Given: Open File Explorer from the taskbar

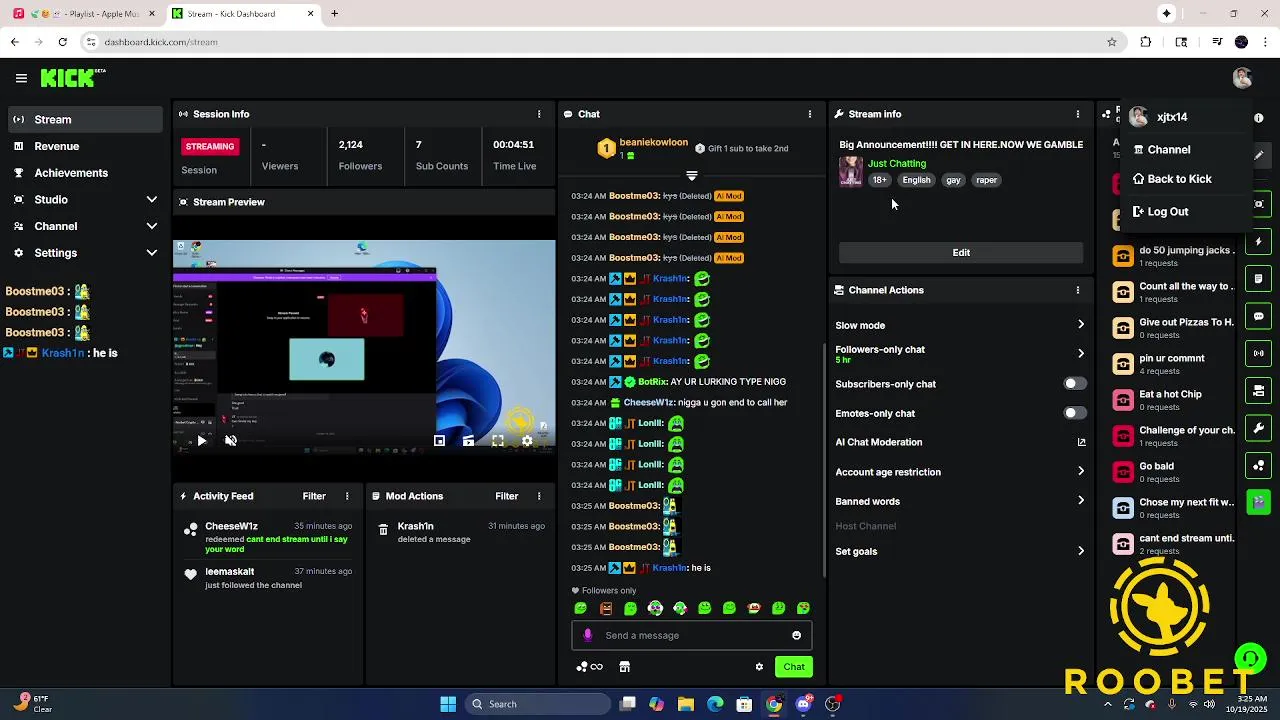Looking at the screenshot, I should [x=686, y=704].
